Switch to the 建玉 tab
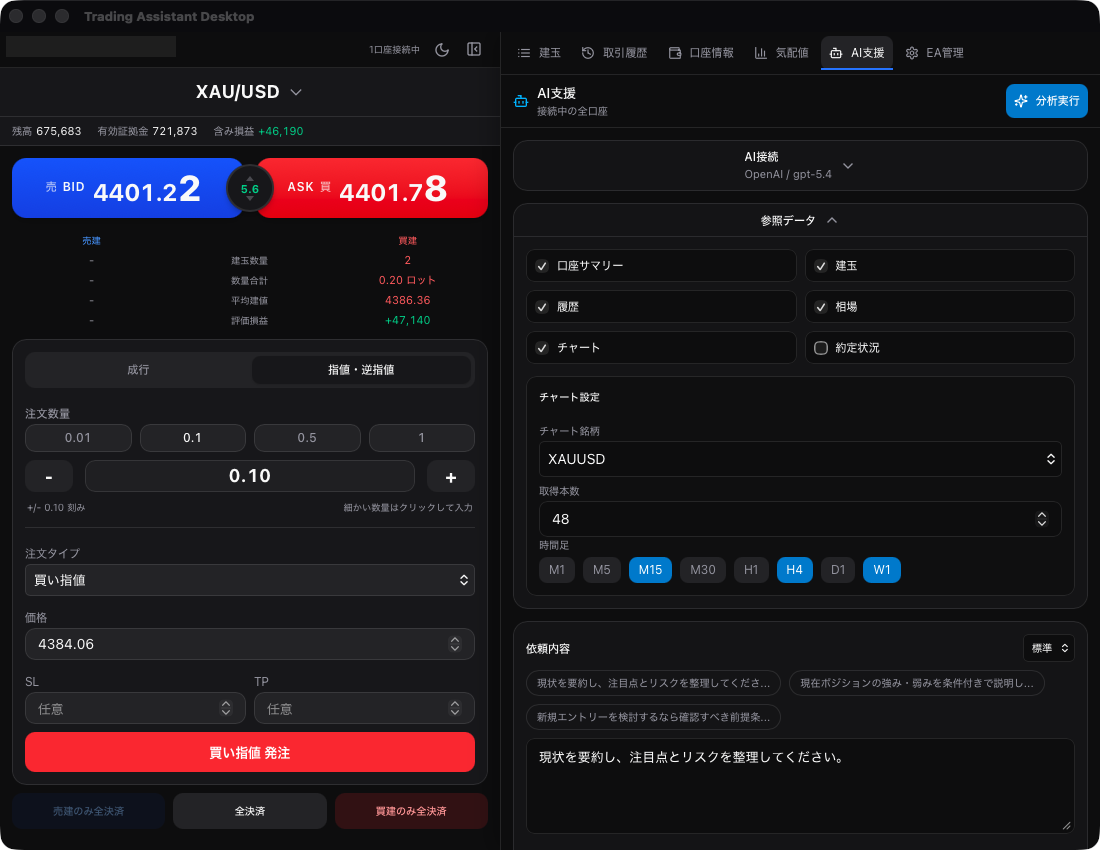Viewport: 1100px width, 850px height. pyautogui.click(x=539, y=53)
